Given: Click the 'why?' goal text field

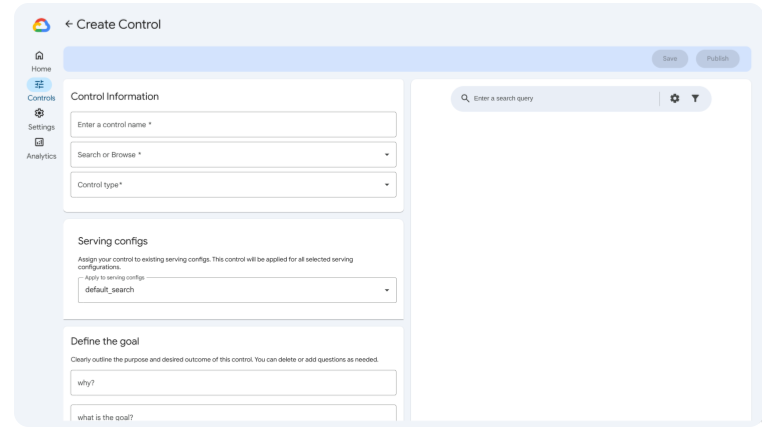Looking at the screenshot, I should tap(233, 382).
